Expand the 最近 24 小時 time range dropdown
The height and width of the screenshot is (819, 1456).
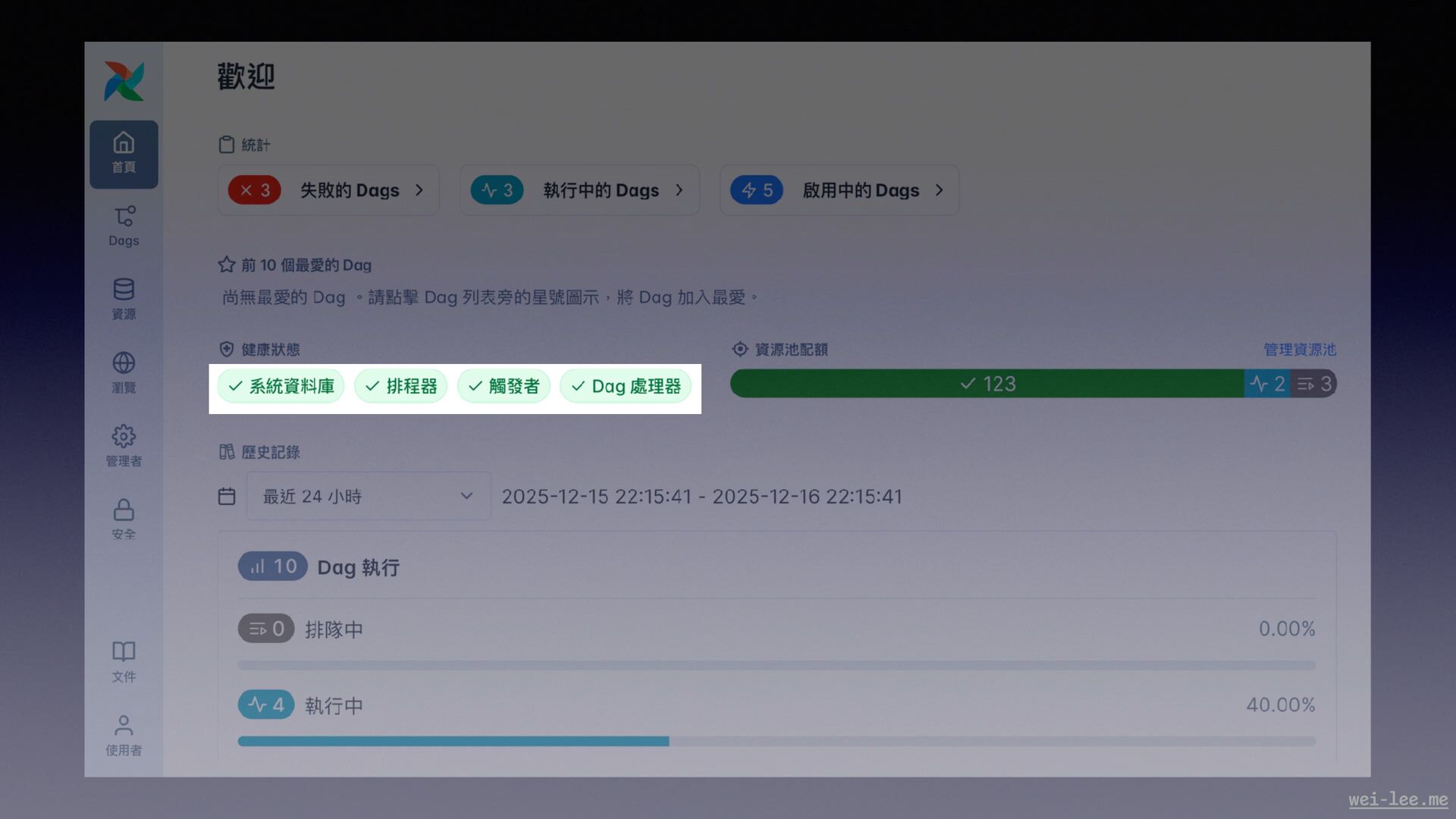coord(368,496)
